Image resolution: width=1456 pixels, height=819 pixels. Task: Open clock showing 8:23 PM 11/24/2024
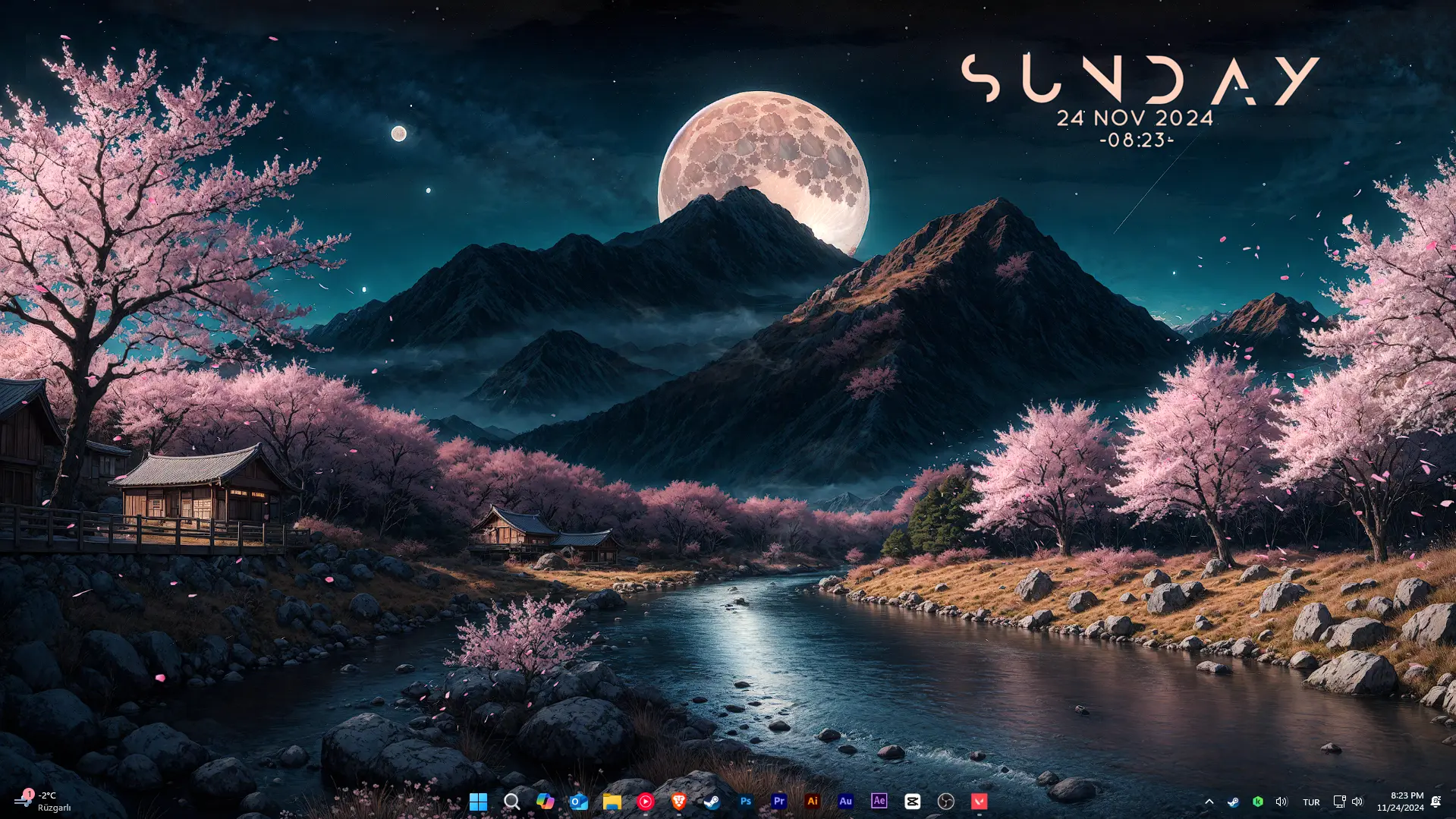point(1401,802)
